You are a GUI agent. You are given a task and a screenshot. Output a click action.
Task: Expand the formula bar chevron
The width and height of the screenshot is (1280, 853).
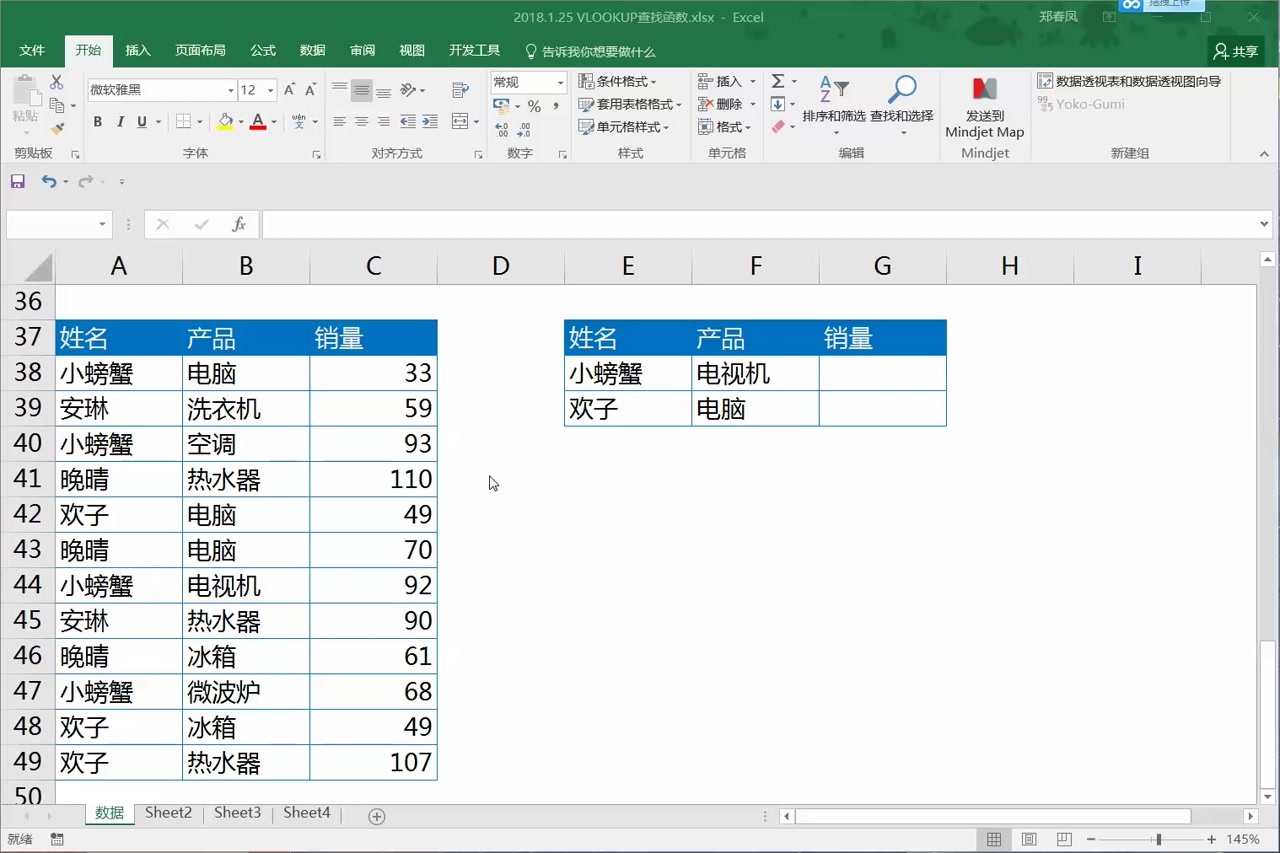(x=1266, y=225)
